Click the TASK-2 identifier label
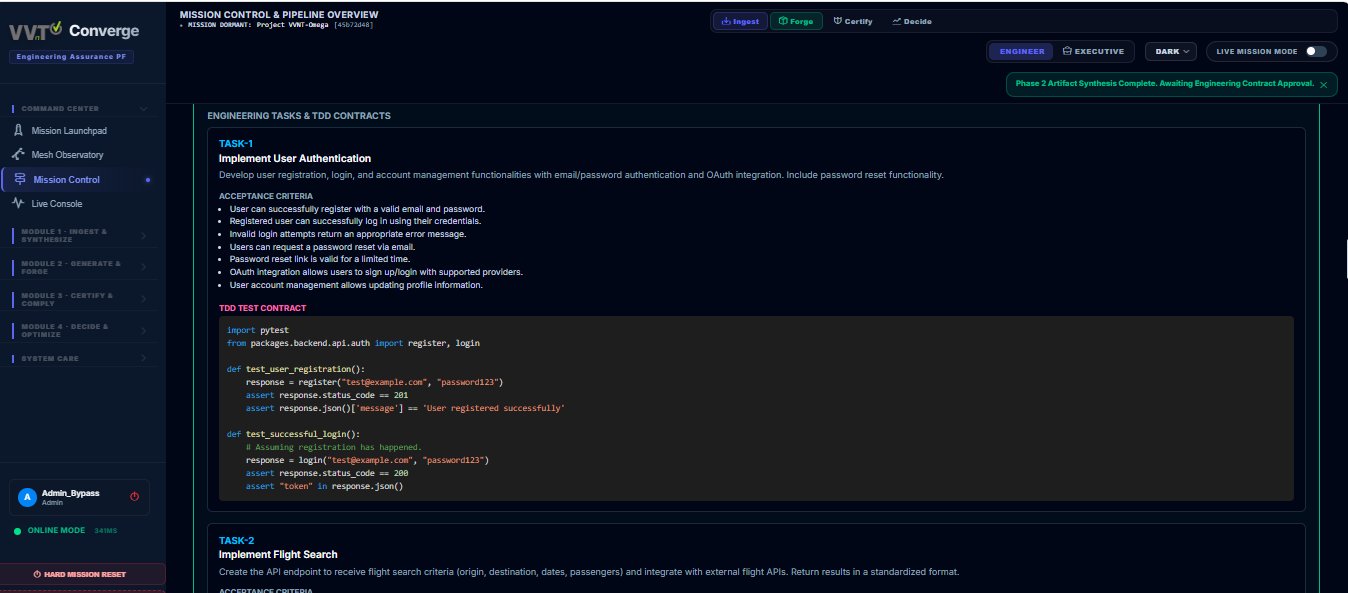 236,540
